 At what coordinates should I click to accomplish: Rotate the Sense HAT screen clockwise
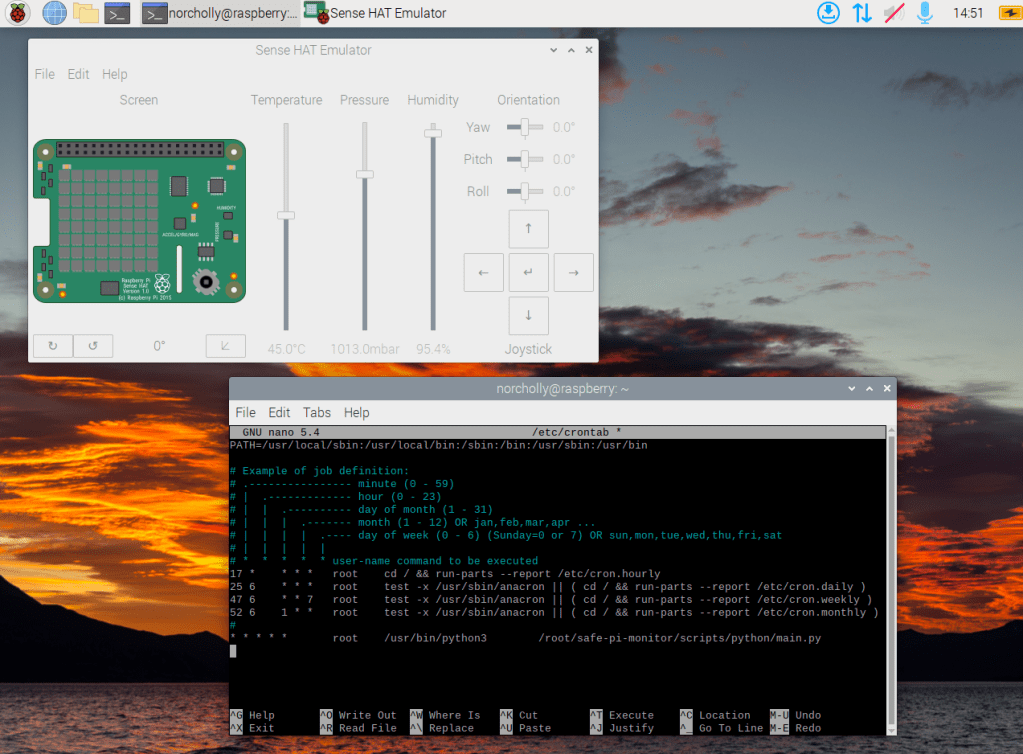point(52,346)
